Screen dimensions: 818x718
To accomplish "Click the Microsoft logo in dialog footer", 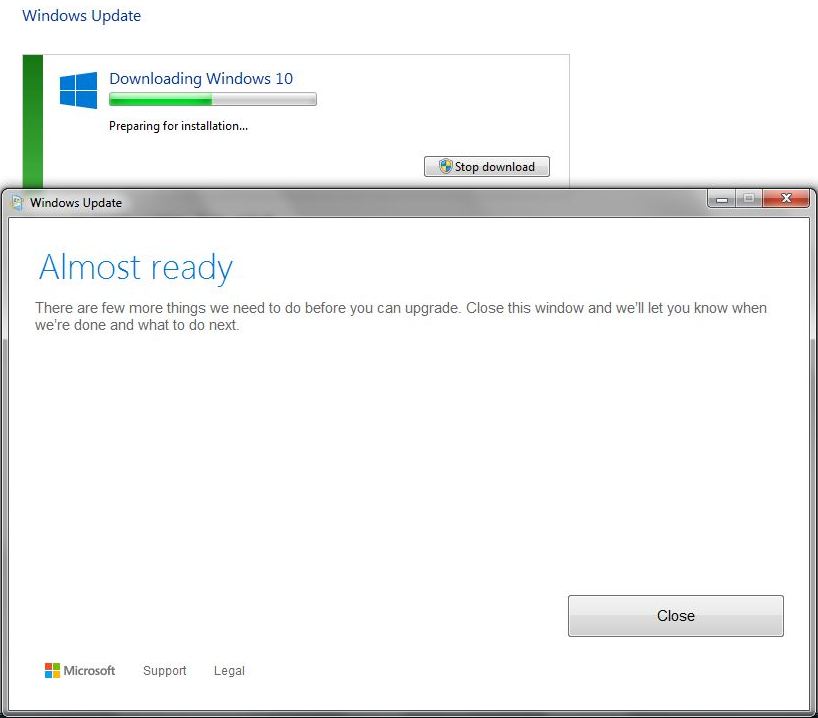I will pyautogui.click(x=80, y=671).
